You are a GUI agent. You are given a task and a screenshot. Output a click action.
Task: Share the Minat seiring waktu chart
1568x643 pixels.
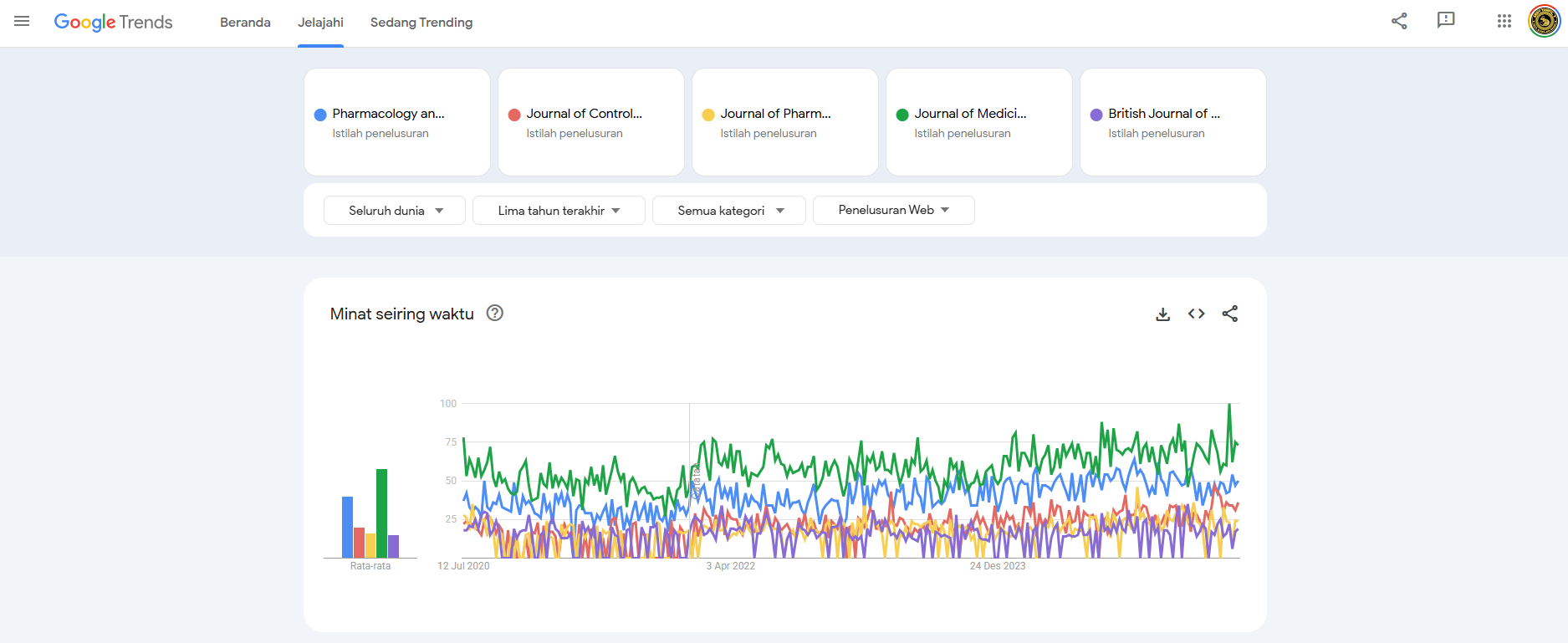pyautogui.click(x=1230, y=314)
